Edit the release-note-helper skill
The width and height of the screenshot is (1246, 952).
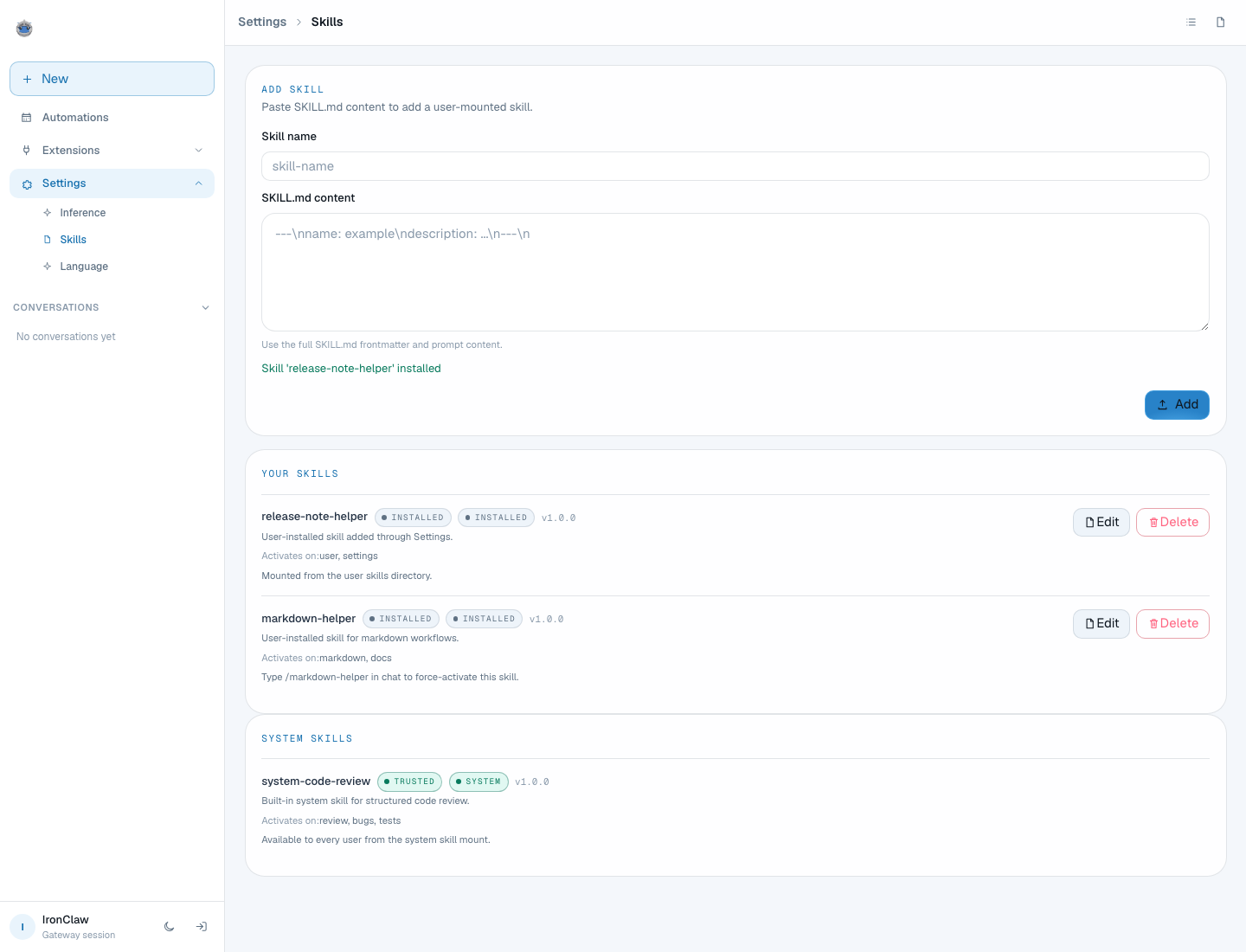(x=1101, y=523)
